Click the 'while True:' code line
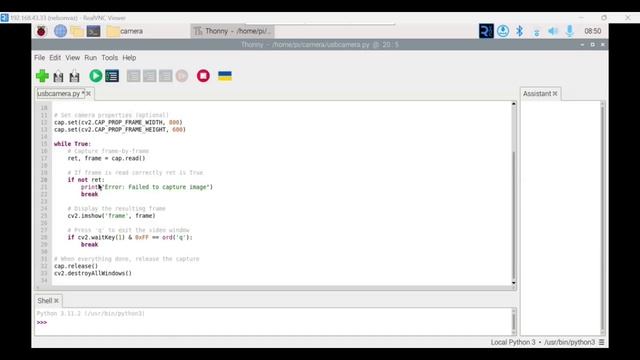Viewport: 640px width, 360px height. (x=73, y=144)
